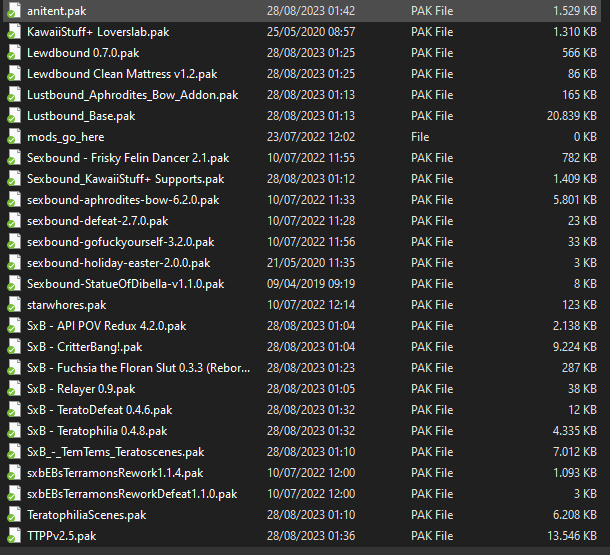Click the icon of SxB - API POV Redux 4.2.0.pak

click(14, 326)
